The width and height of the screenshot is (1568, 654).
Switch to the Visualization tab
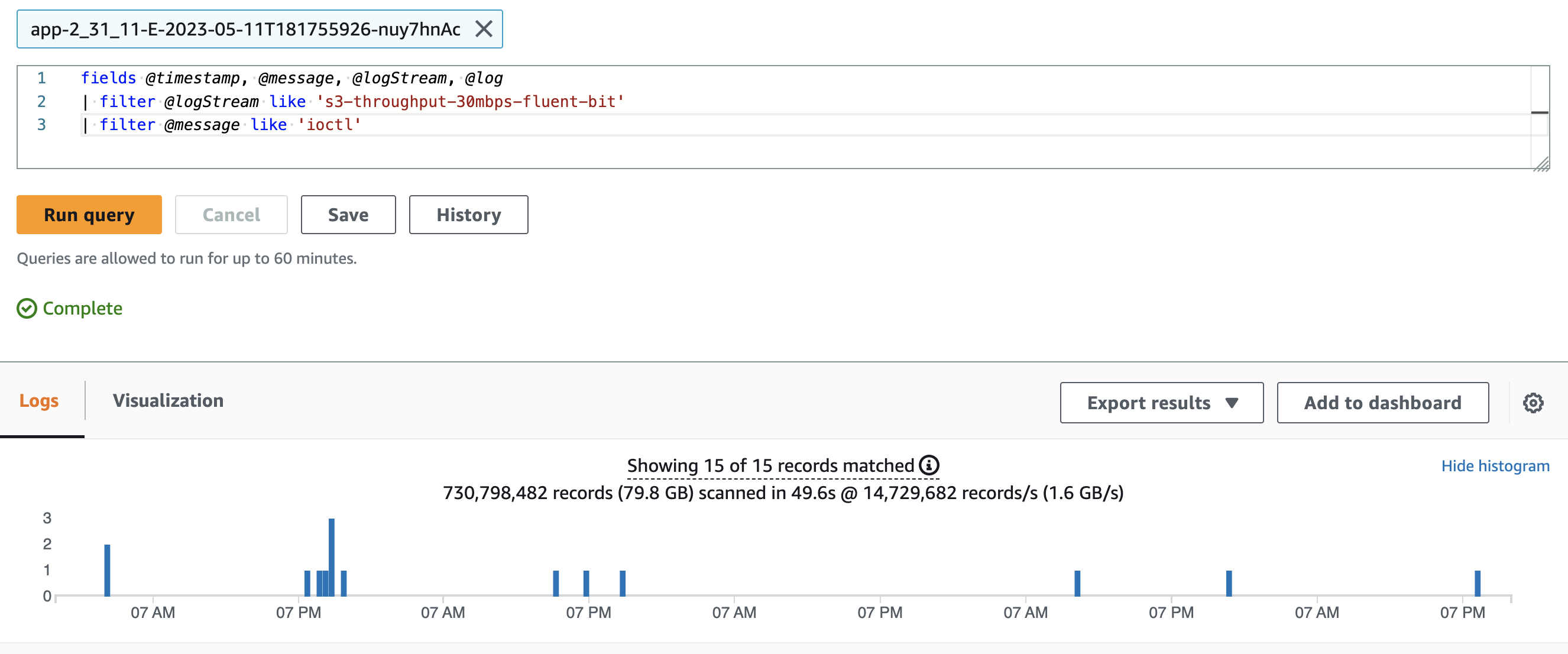click(x=168, y=401)
